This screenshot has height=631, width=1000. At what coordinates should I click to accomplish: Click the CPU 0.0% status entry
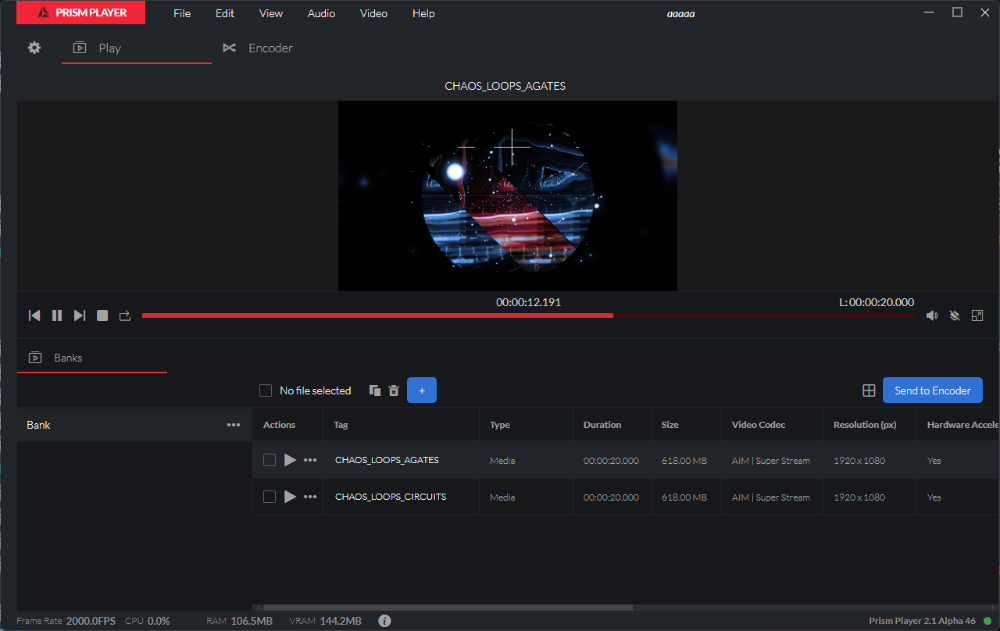pos(147,621)
